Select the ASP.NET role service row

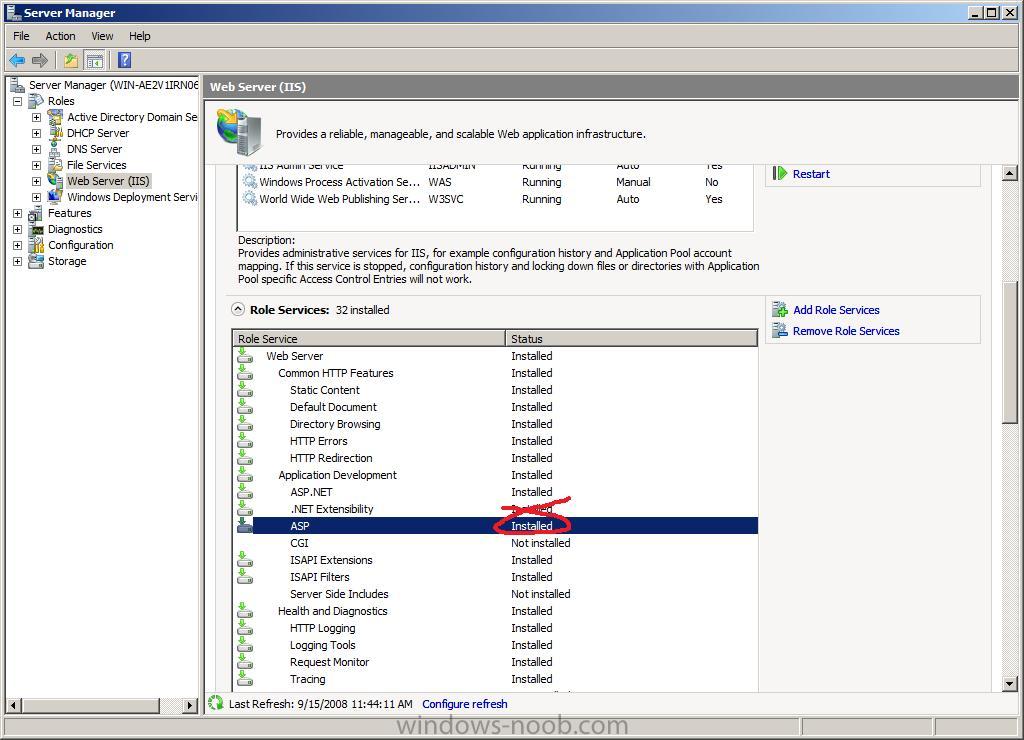point(497,491)
